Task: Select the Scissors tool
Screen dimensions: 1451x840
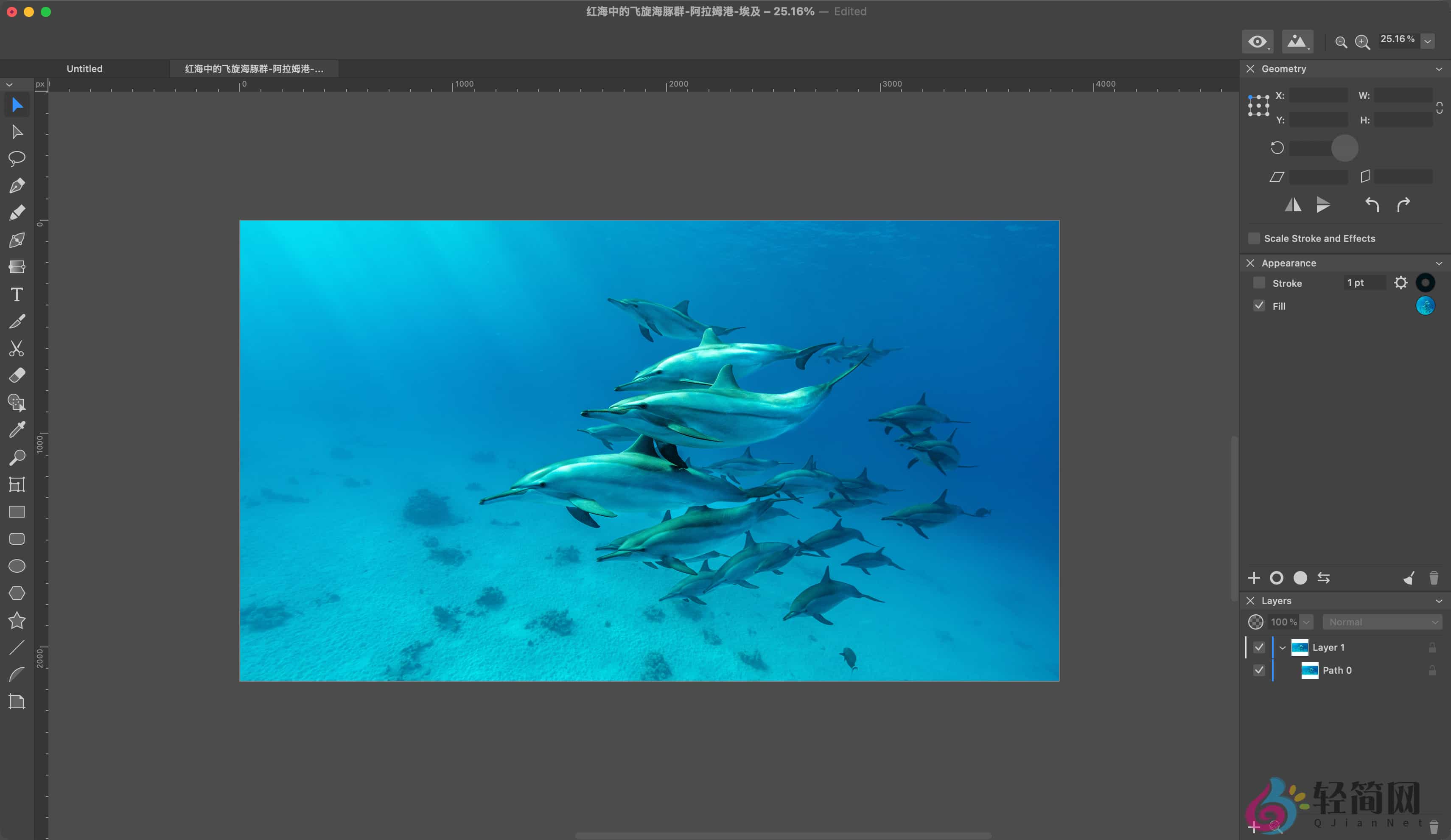Action: (17, 348)
